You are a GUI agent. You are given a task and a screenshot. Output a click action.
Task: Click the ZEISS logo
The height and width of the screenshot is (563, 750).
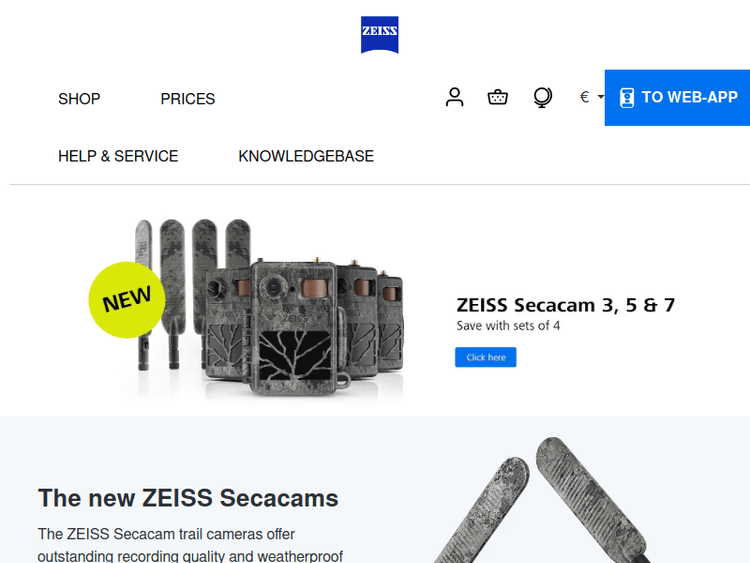tap(379, 35)
